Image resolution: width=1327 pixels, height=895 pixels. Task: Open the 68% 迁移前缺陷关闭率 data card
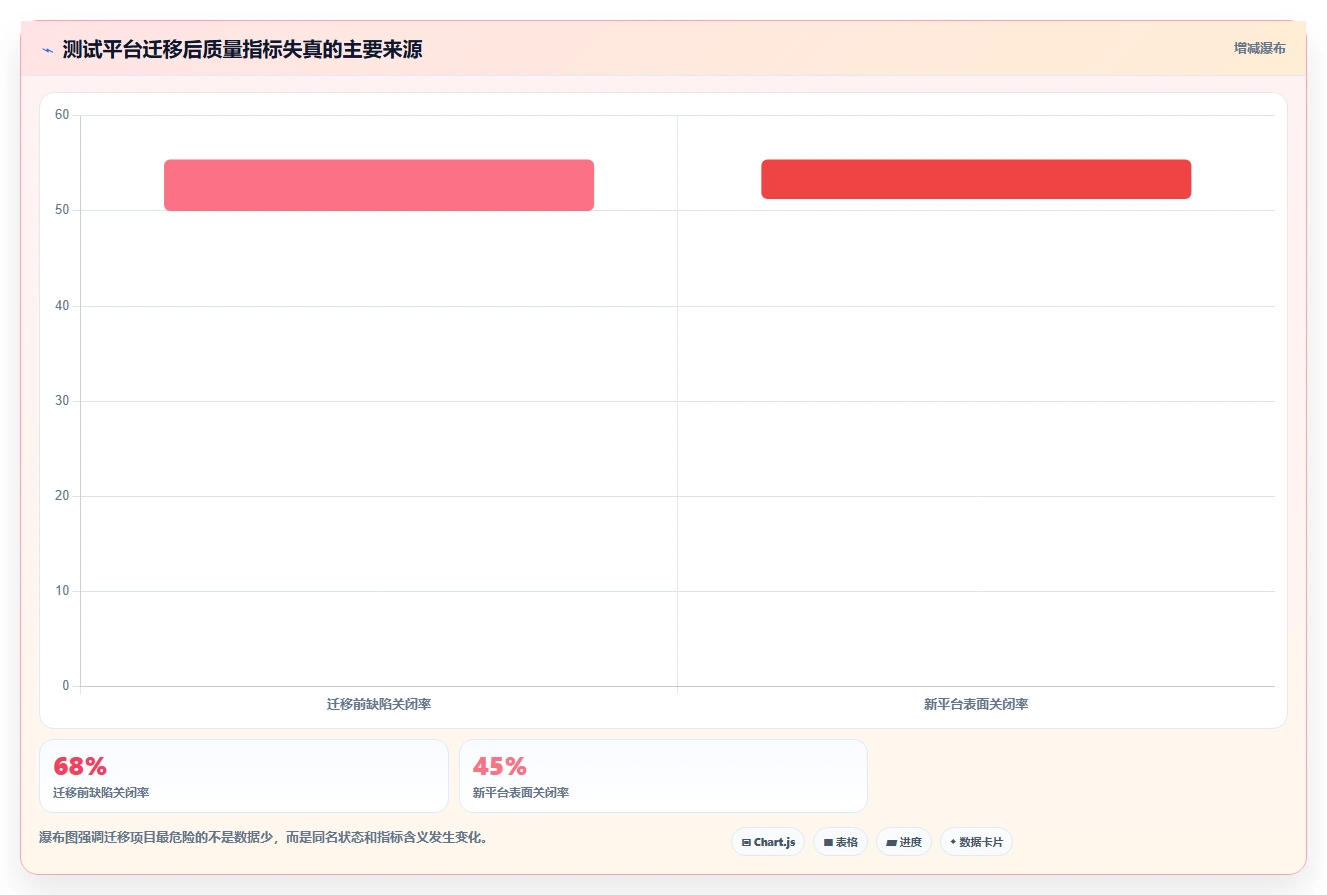pos(244,776)
